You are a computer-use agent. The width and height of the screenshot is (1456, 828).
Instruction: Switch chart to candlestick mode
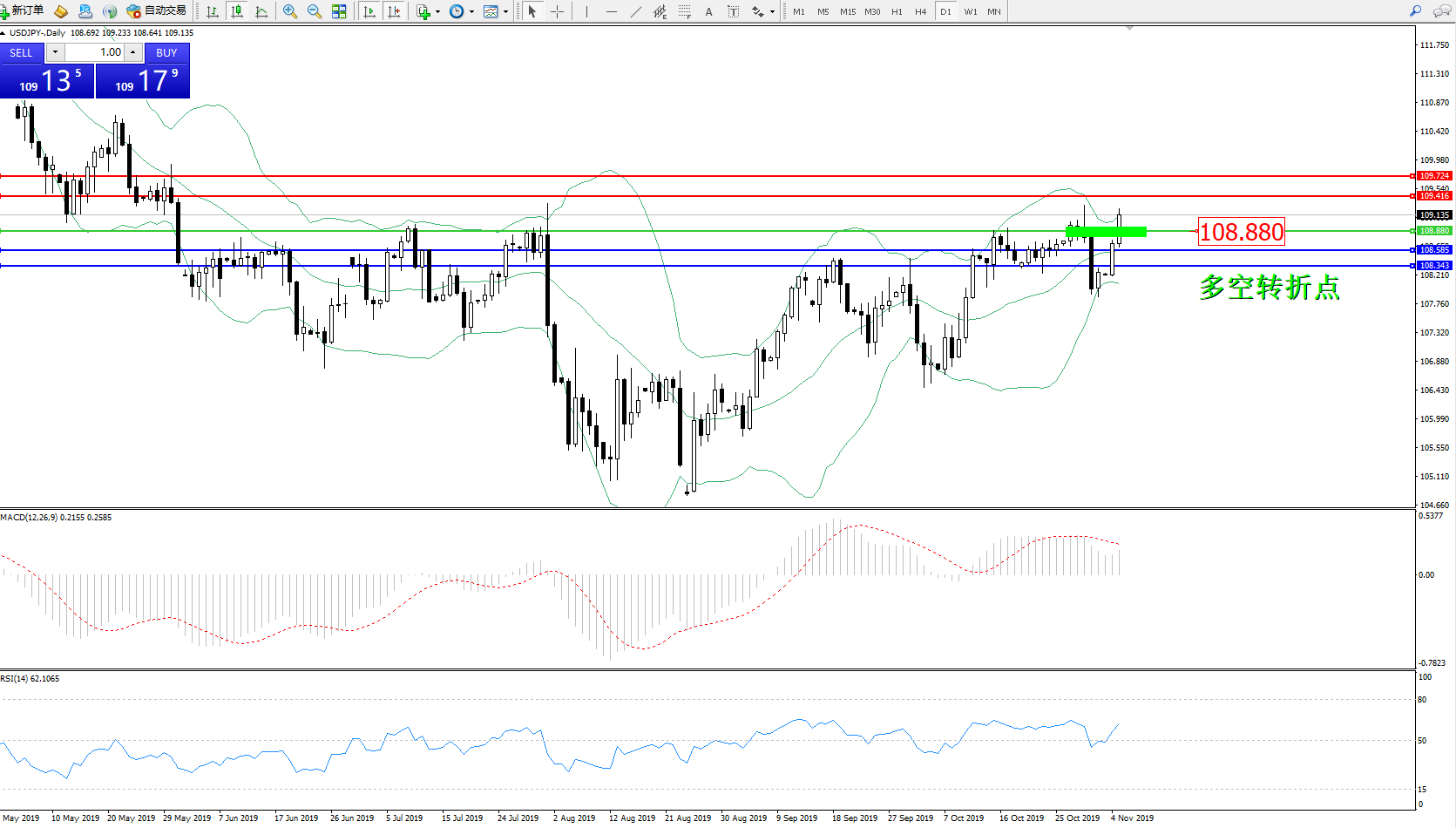click(236, 11)
